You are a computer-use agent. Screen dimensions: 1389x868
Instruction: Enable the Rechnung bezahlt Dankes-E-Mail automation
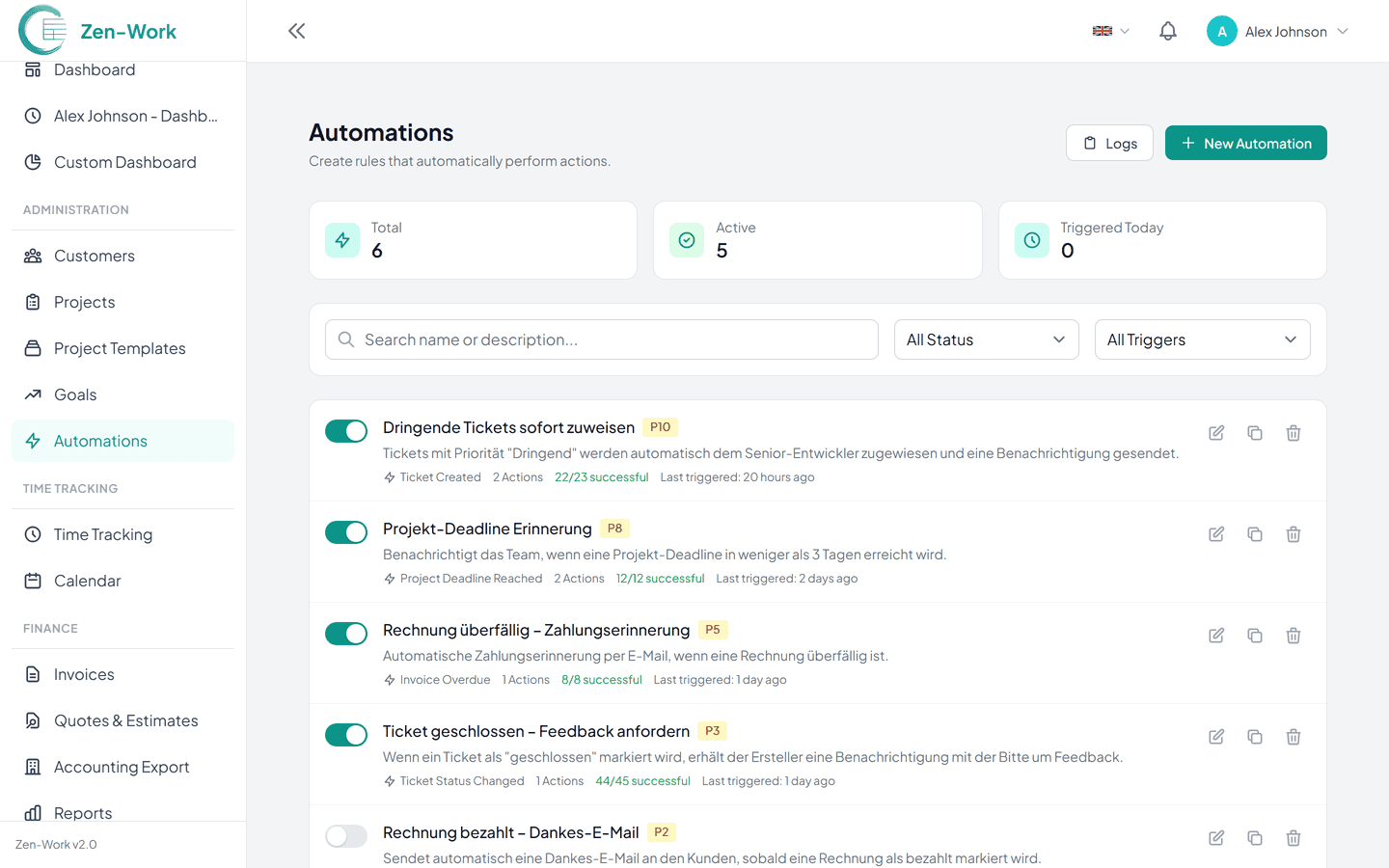click(346, 835)
